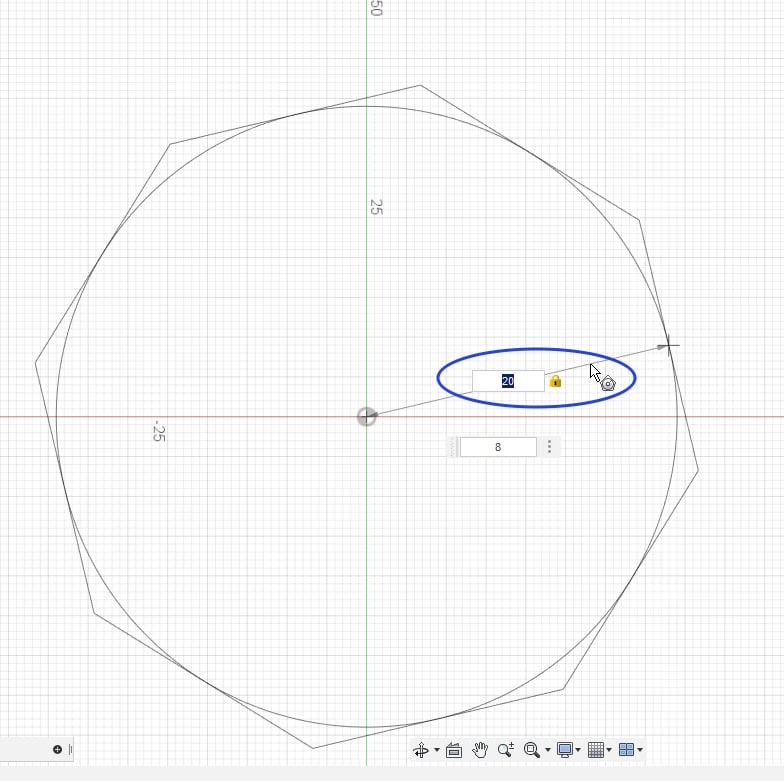Image resolution: width=784 pixels, height=781 pixels.
Task: Click the Viewports layout icon
Action: pyautogui.click(x=626, y=750)
